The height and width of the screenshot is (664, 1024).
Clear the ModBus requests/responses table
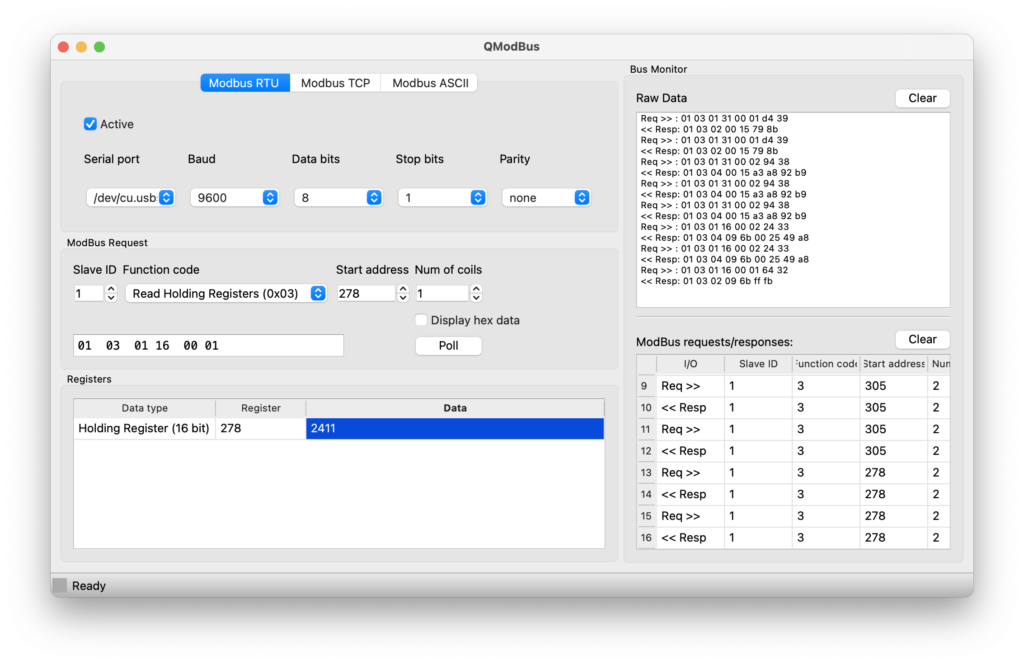click(921, 339)
